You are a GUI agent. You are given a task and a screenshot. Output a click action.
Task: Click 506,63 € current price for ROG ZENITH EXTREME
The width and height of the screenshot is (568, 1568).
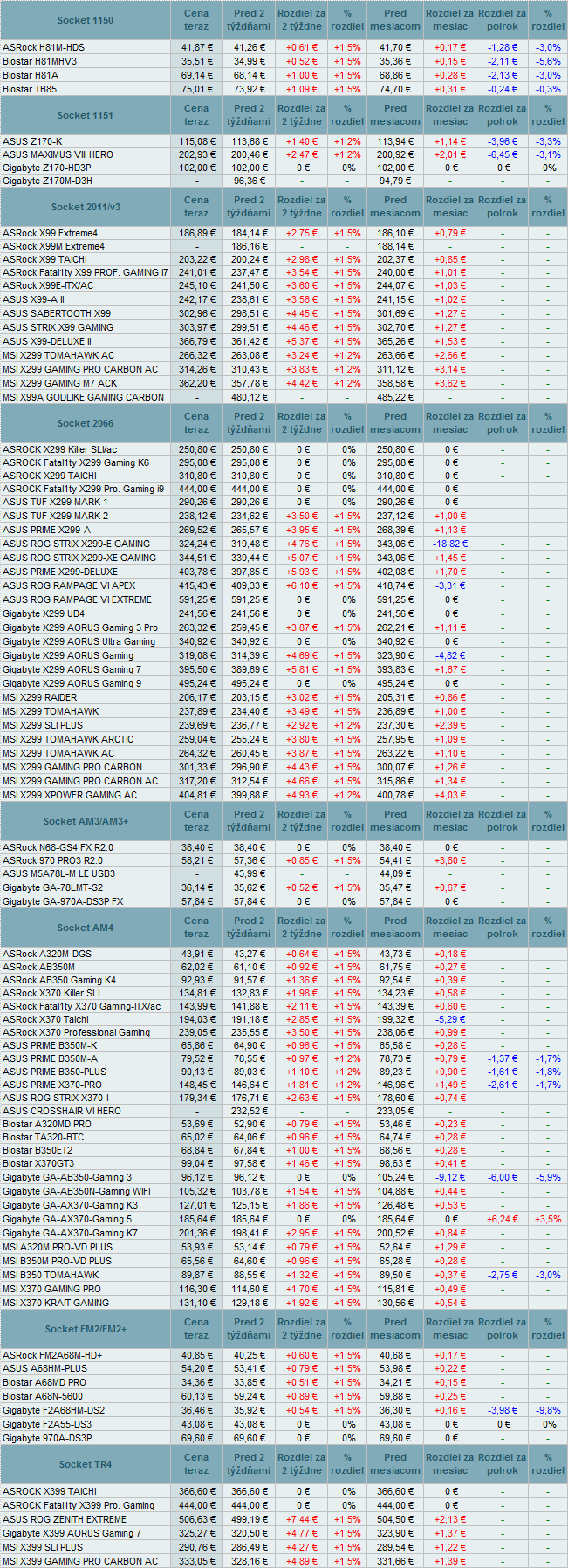pyautogui.click(x=197, y=1520)
